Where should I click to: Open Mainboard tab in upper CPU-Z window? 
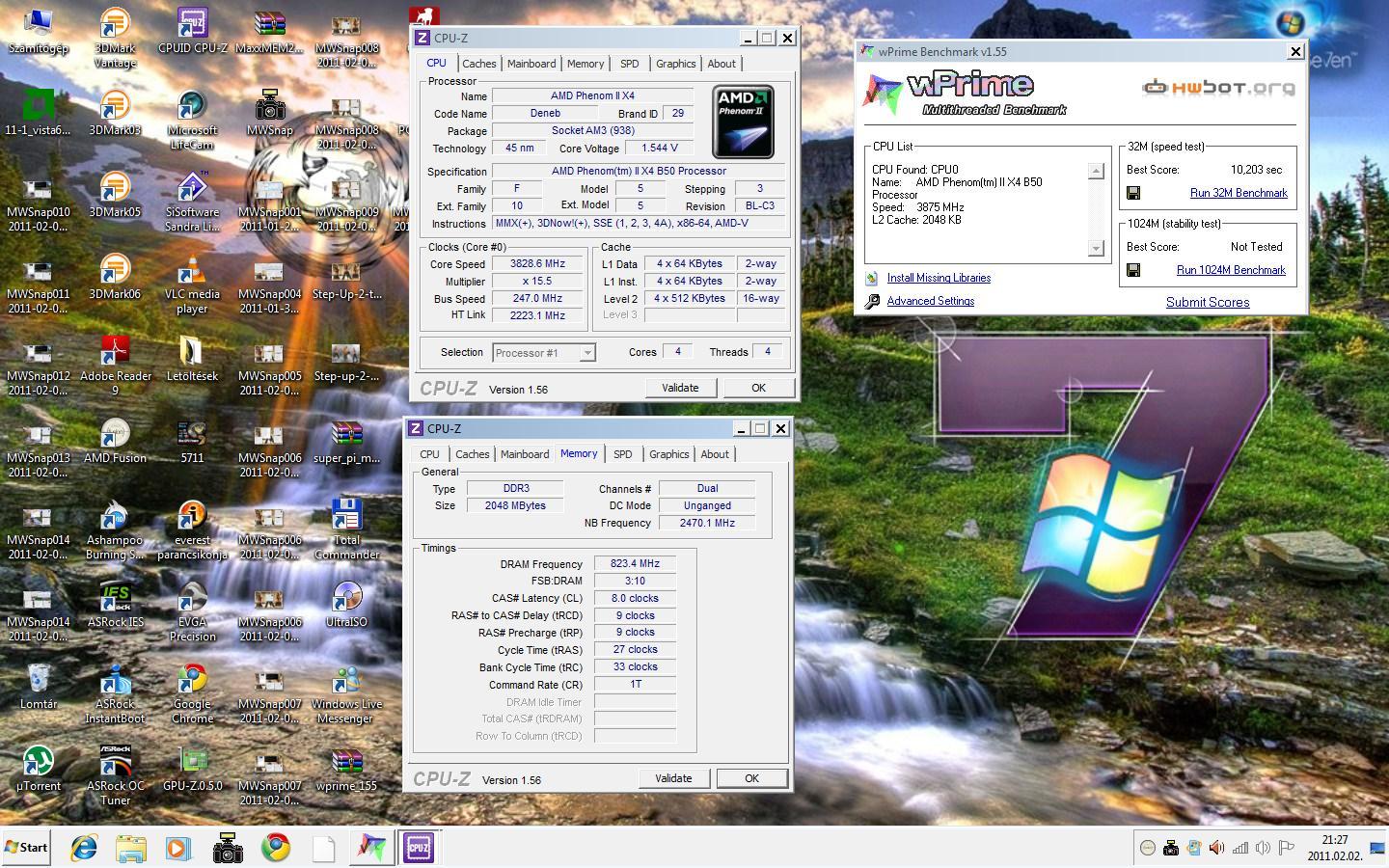click(x=531, y=64)
